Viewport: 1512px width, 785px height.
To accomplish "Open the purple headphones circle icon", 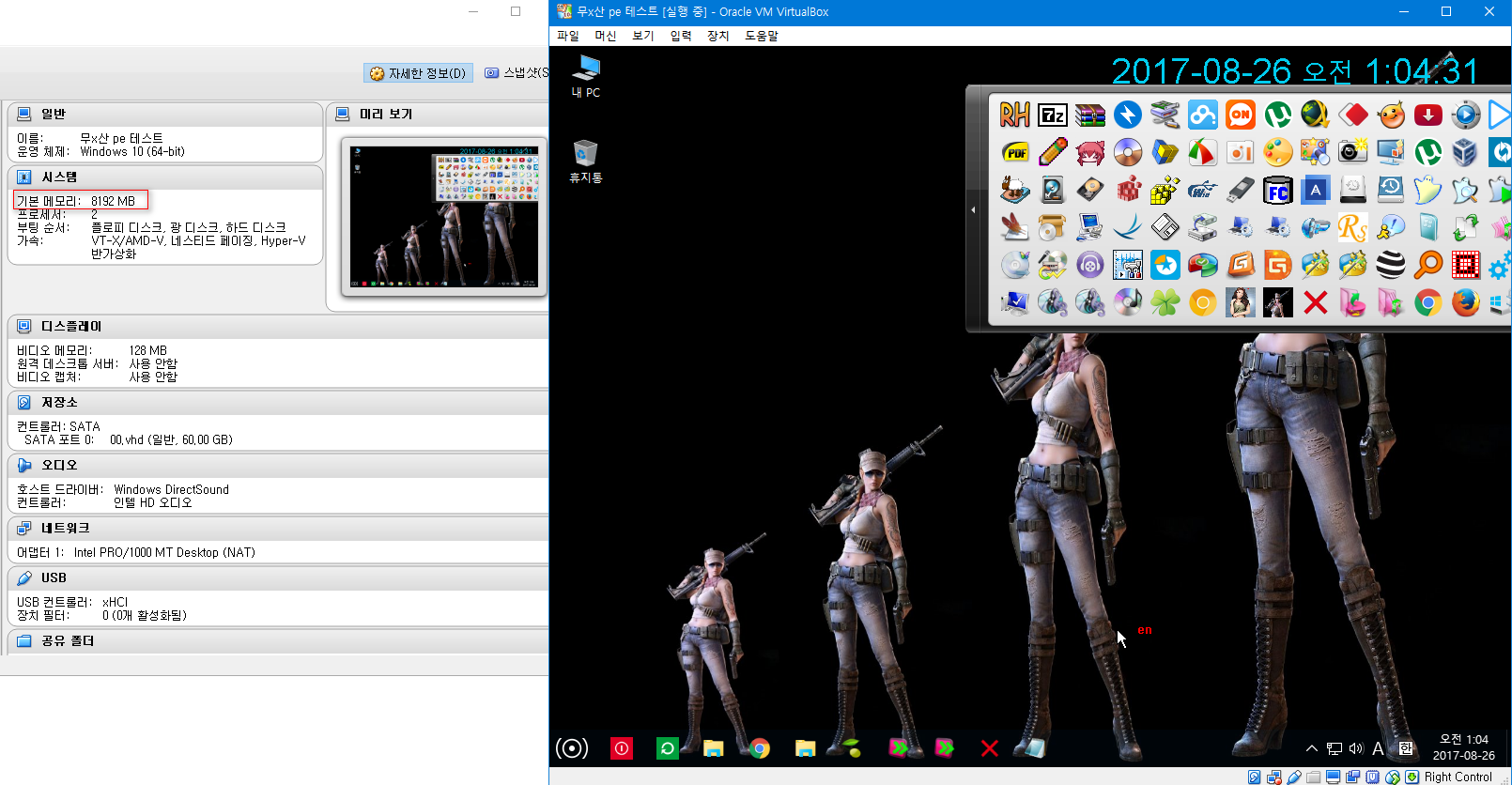I will [x=1090, y=265].
